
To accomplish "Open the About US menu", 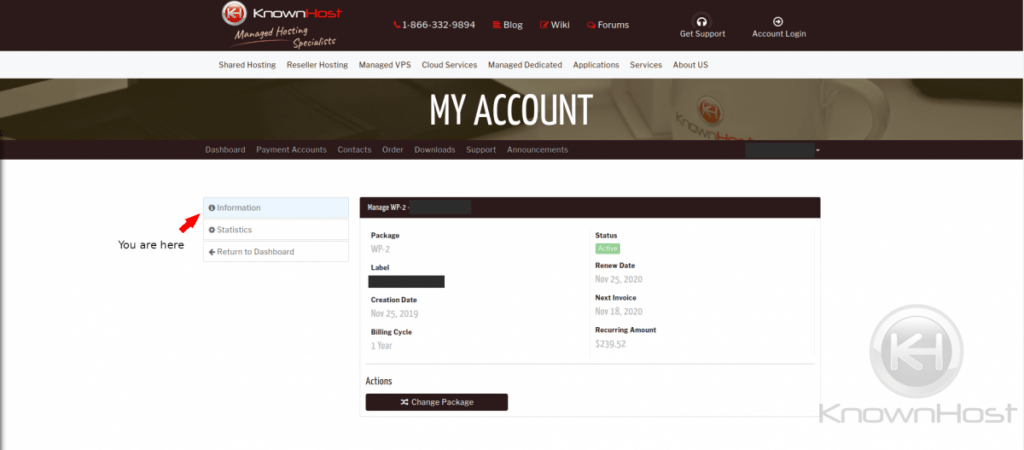I will click(x=690, y=65).
